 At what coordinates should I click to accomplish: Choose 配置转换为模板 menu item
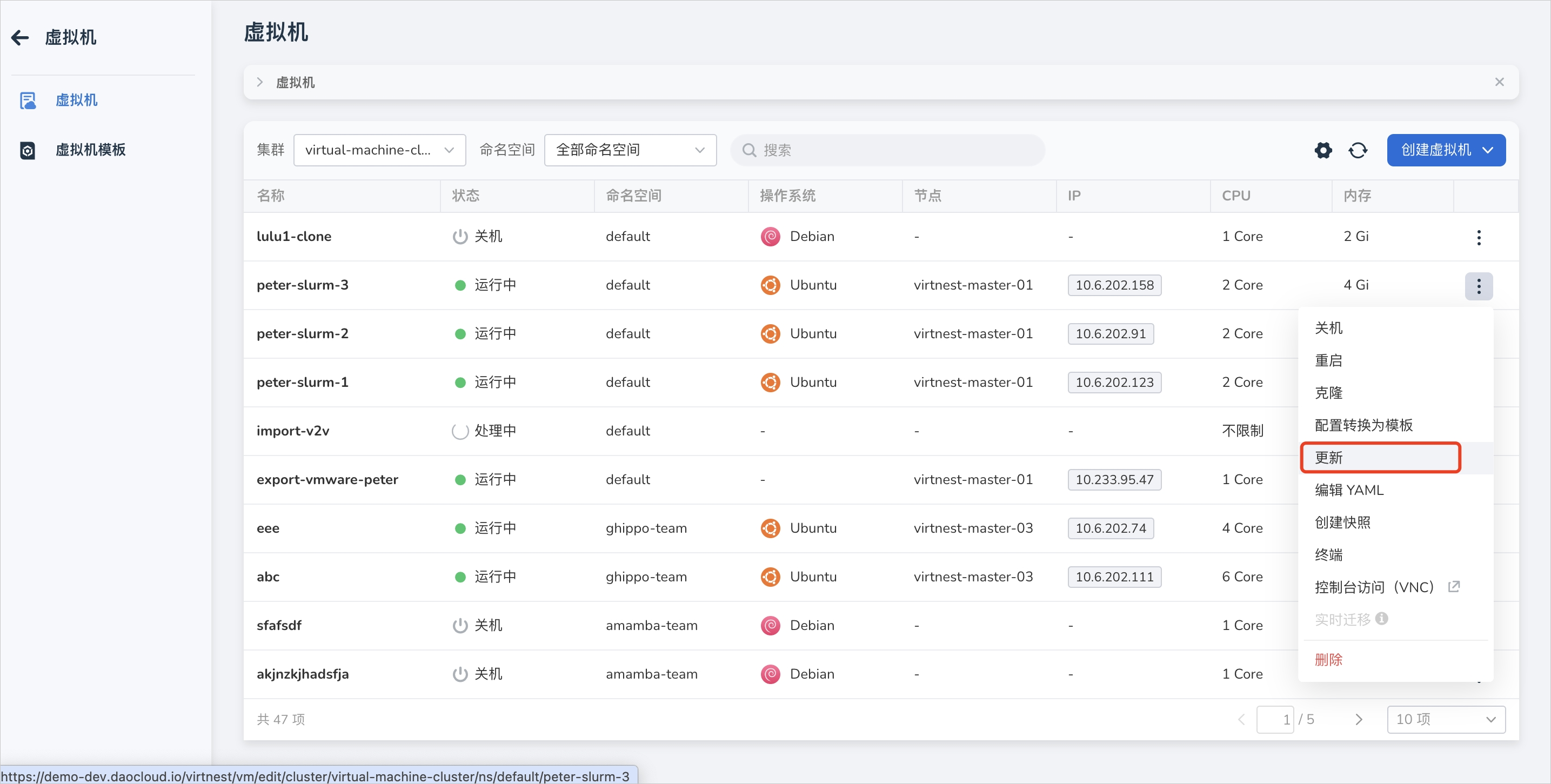pos(1396,426)
